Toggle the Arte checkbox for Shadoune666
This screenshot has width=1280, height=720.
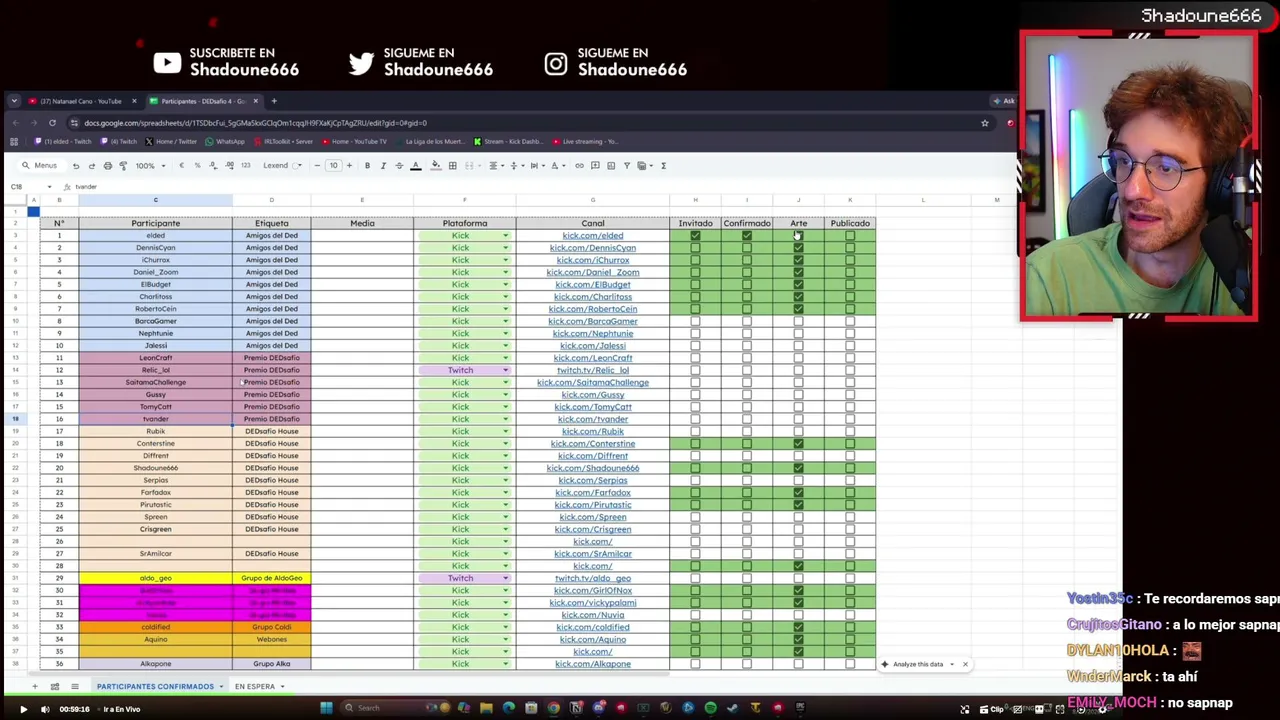[x=798, y=468]
